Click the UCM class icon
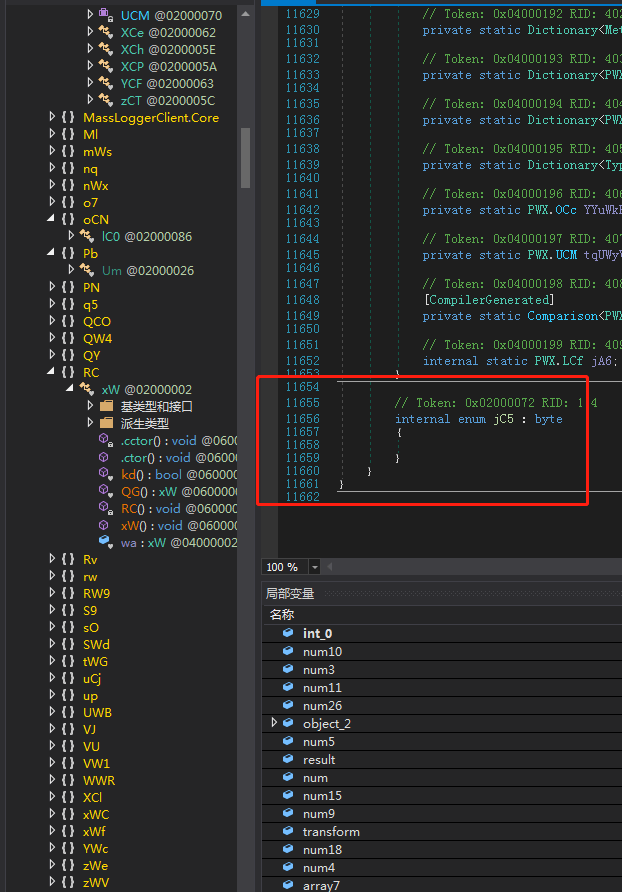 [x=105, y=14]
